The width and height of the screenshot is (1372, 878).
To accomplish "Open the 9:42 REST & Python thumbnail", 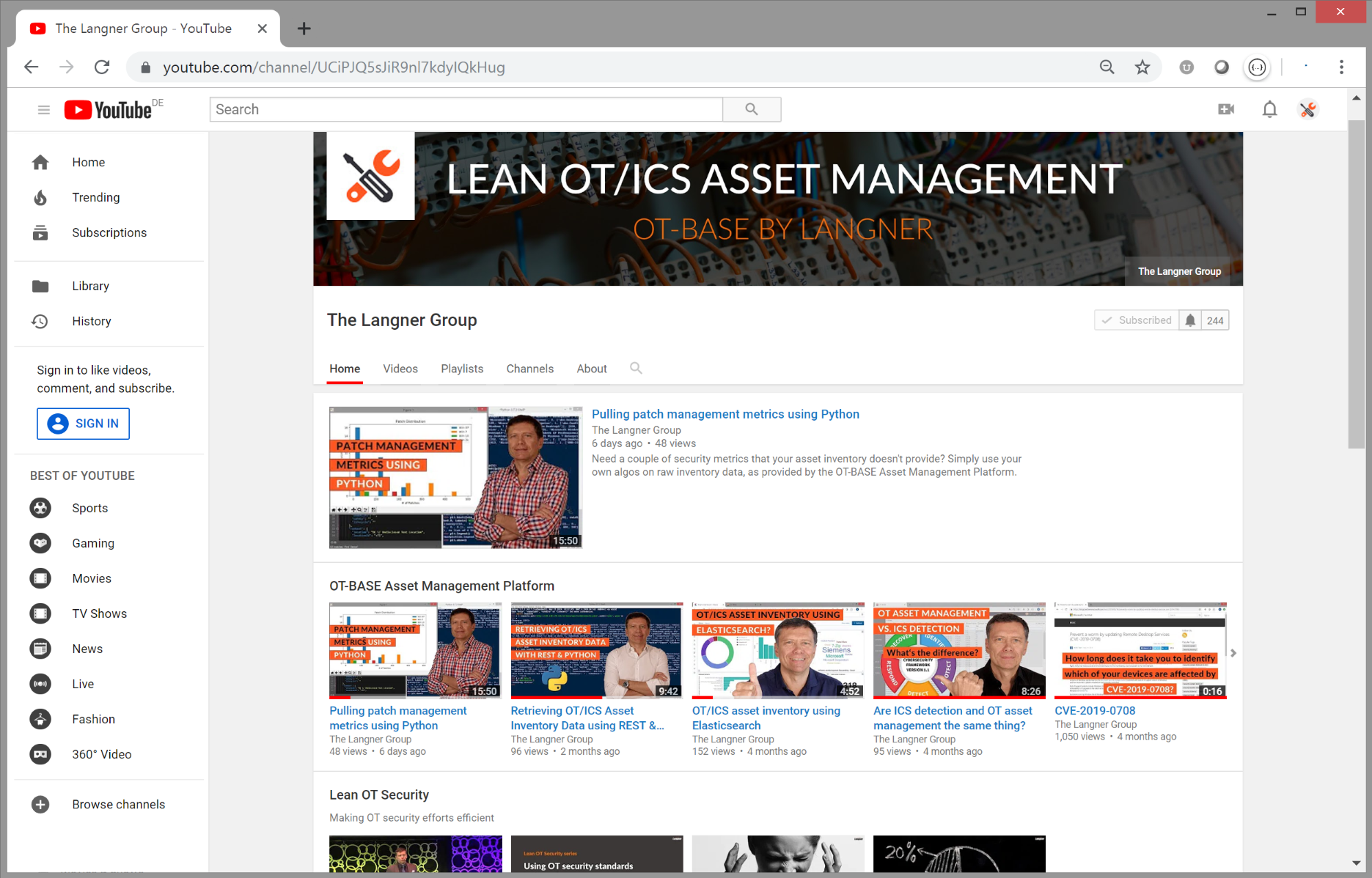I will (596, 650).
